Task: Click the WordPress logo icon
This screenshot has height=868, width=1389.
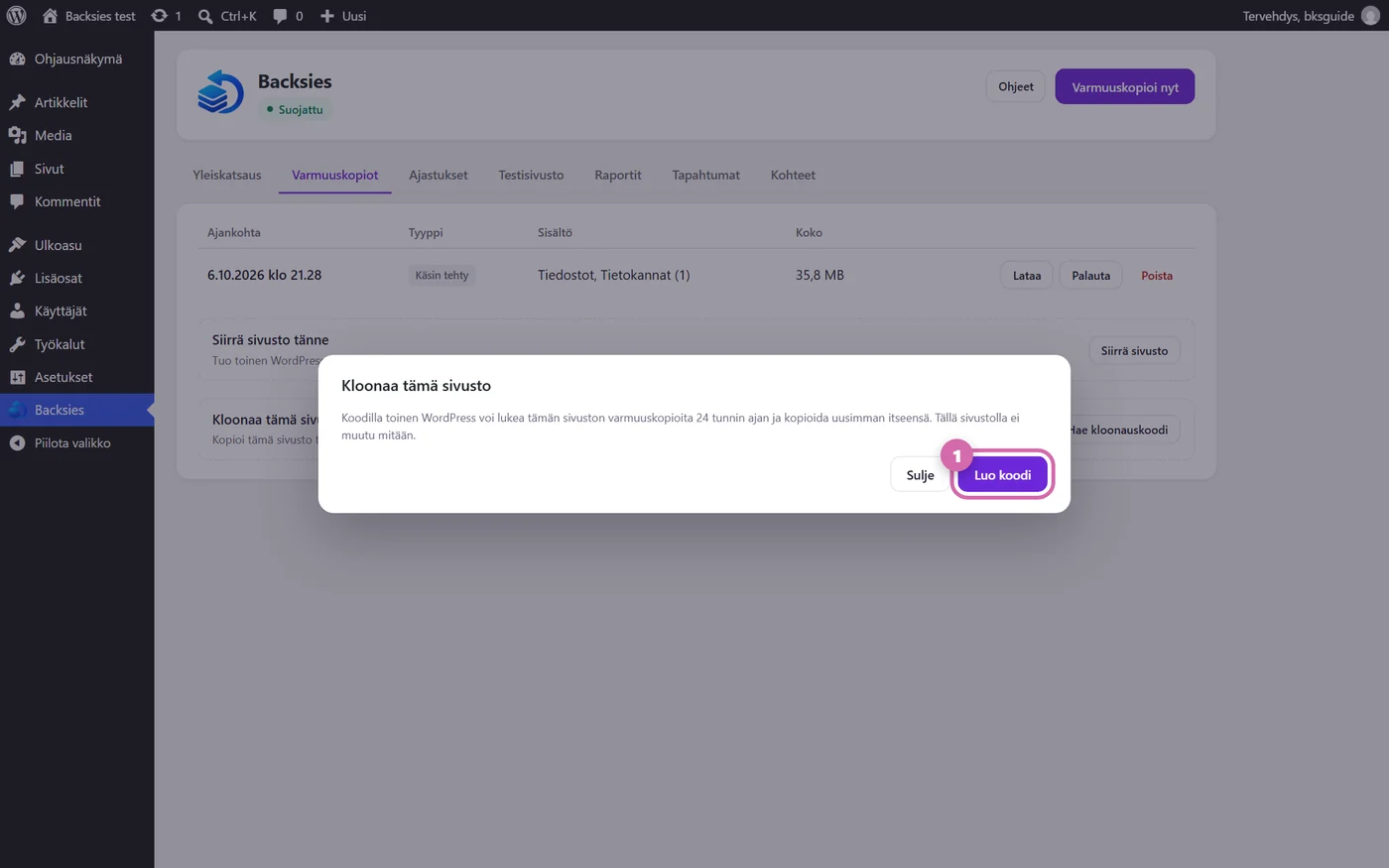Action: [x=16, y=16]
